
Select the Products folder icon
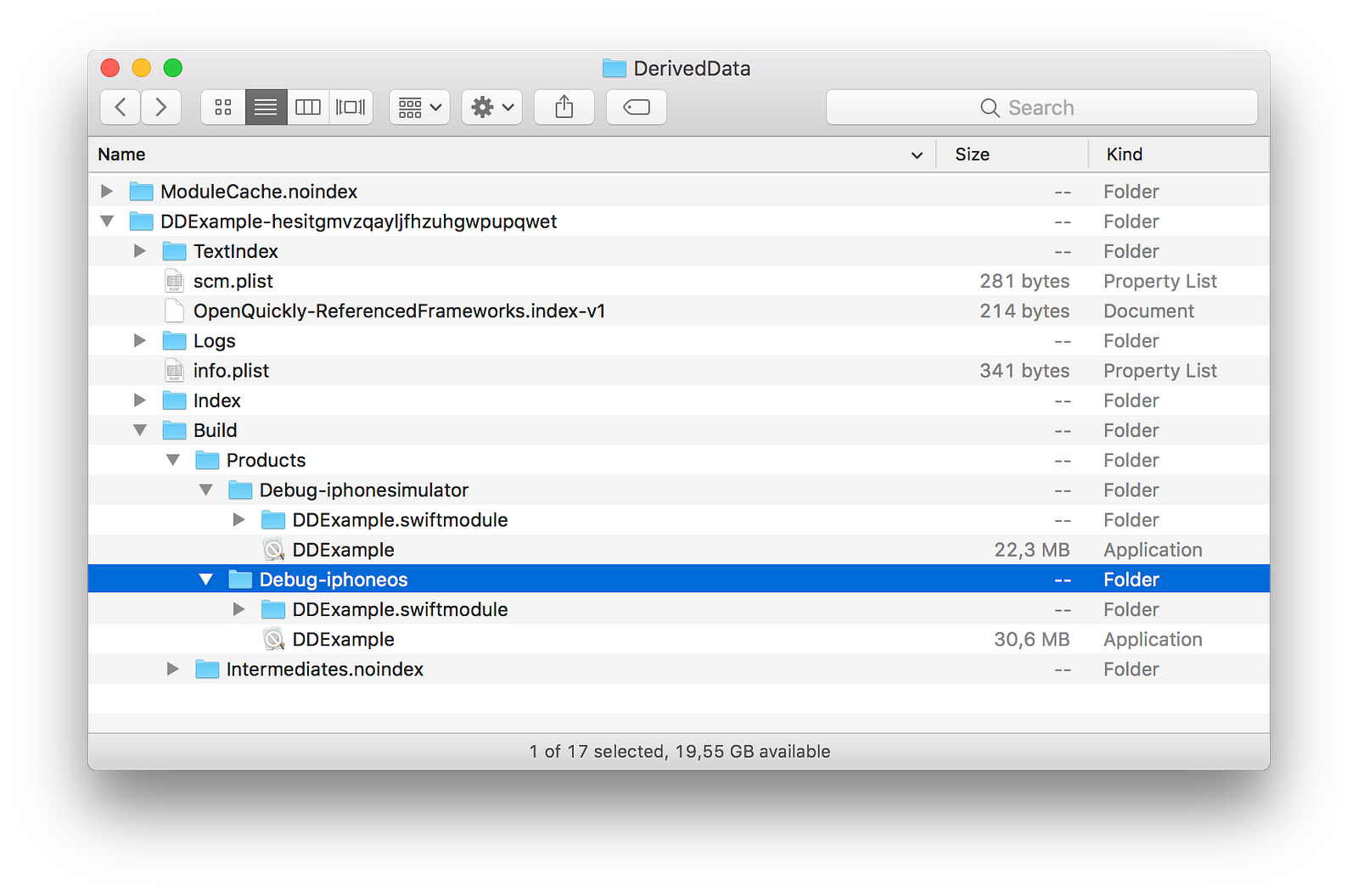tap(207, 460)
